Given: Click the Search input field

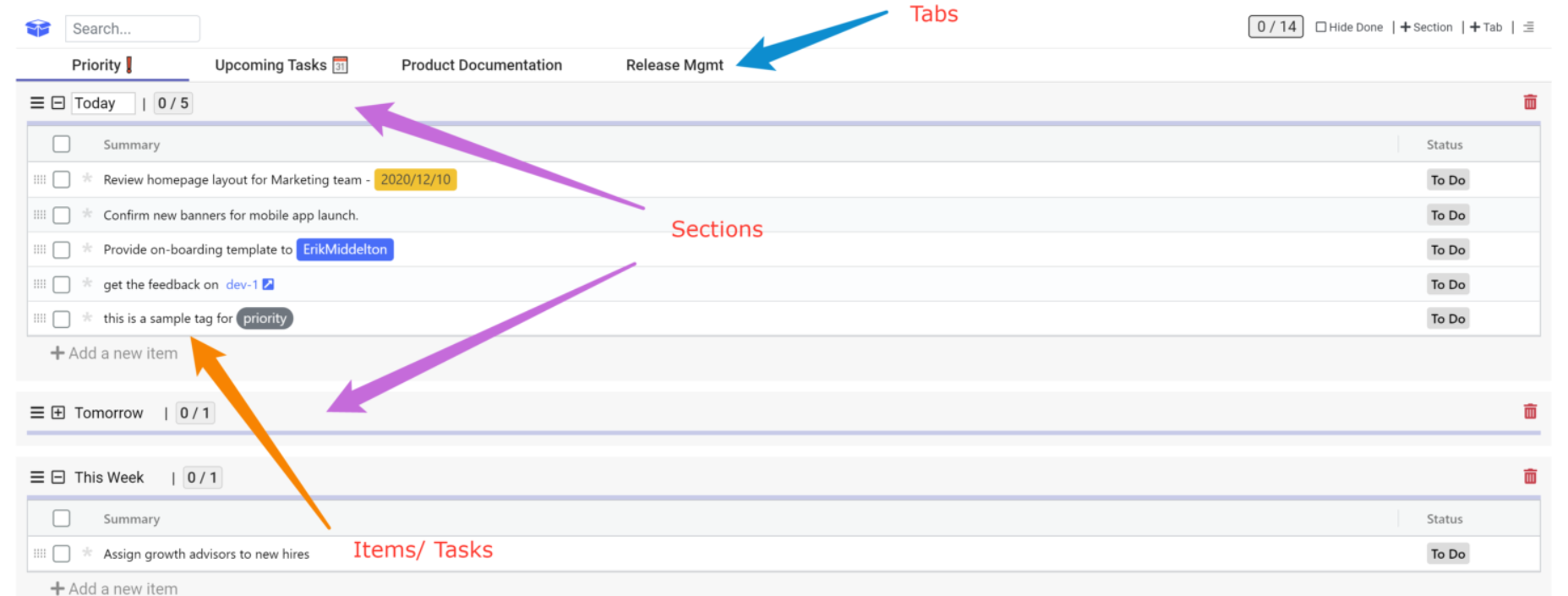Looking at the screenshot, I should tap(133, 29).
